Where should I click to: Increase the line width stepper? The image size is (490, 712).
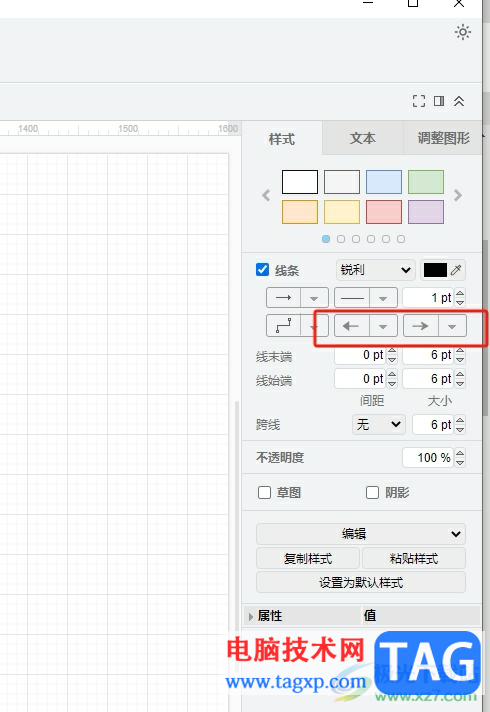click(460, 293)
